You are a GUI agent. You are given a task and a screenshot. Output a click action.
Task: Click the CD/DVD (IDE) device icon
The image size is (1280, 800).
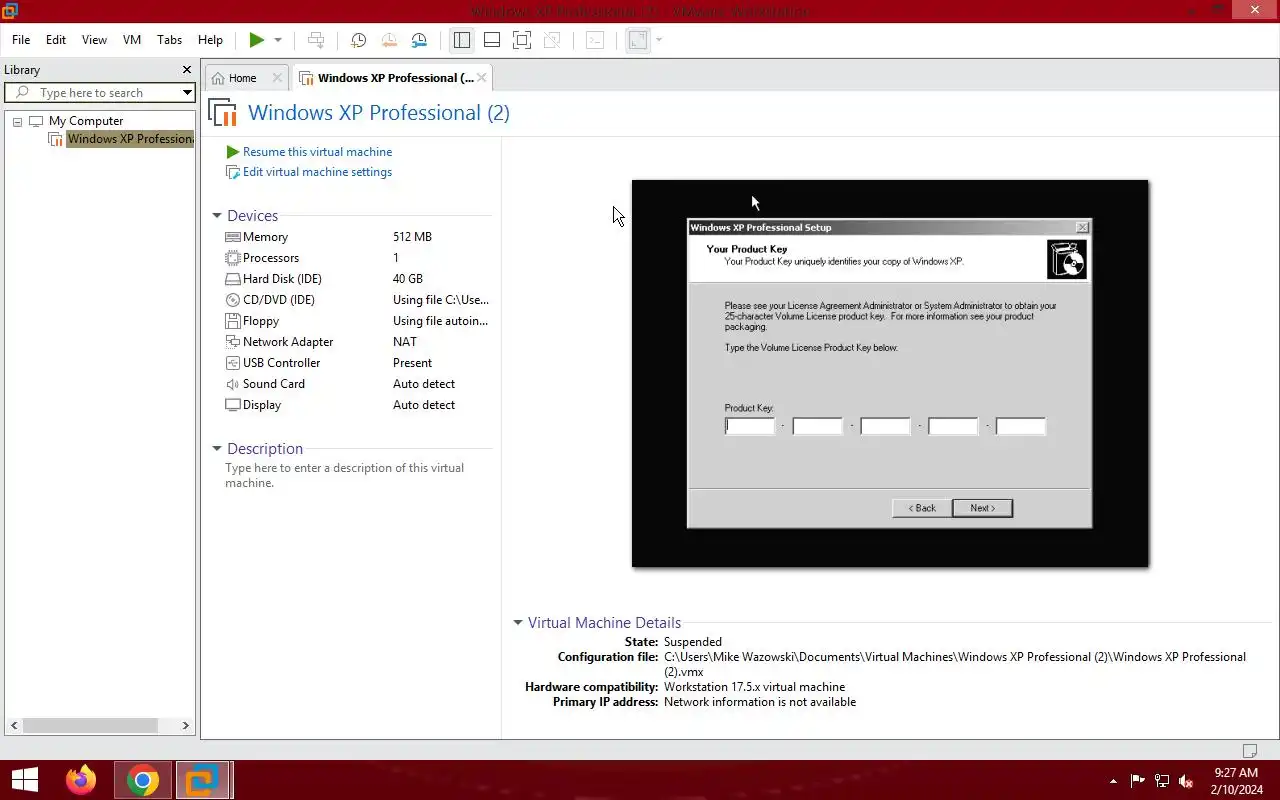click(x=233, y=300)
